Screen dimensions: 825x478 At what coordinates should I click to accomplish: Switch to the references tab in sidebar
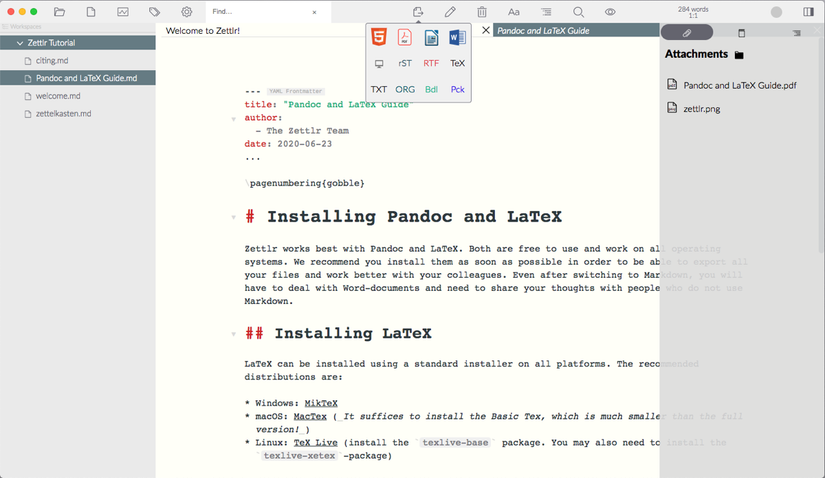pyautogui.click(x=741, y=33)
